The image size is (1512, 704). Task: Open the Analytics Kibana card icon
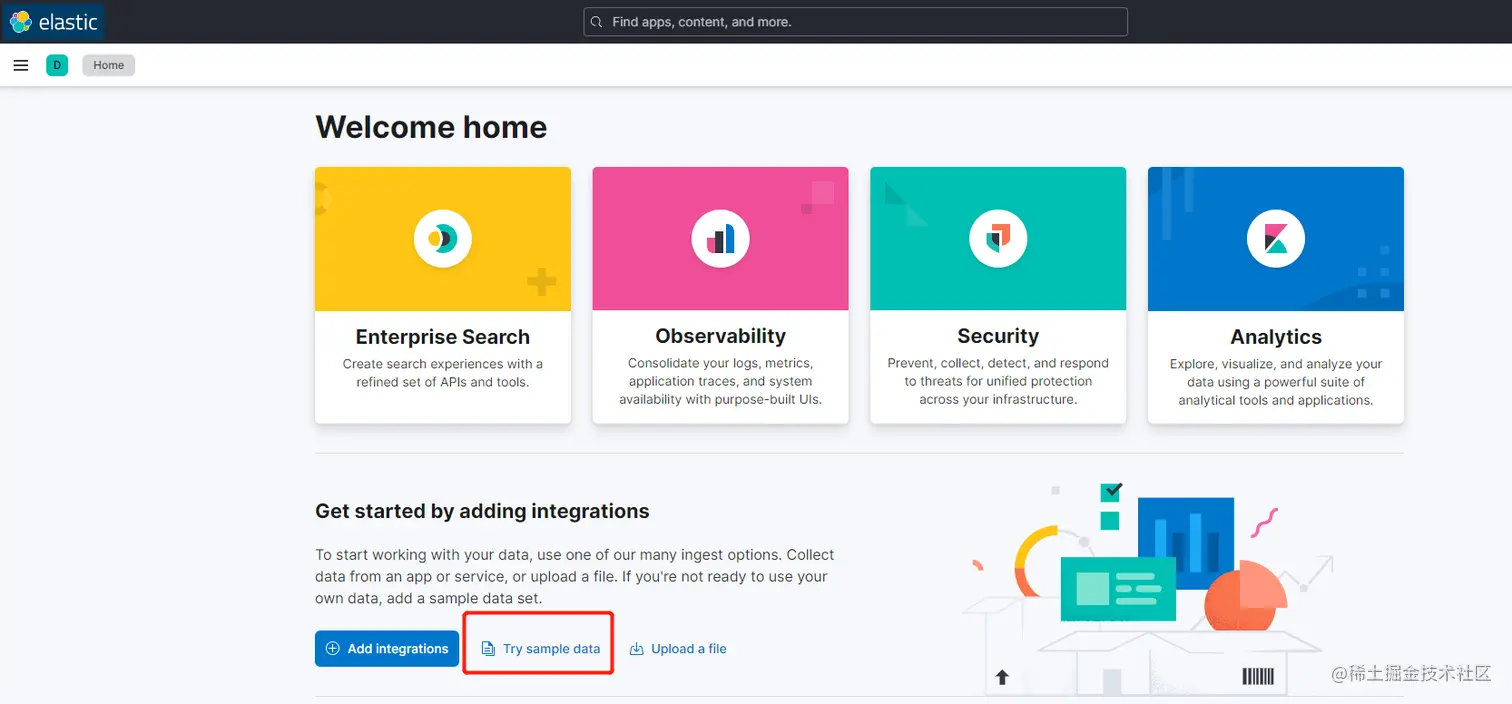point(1276,238)
